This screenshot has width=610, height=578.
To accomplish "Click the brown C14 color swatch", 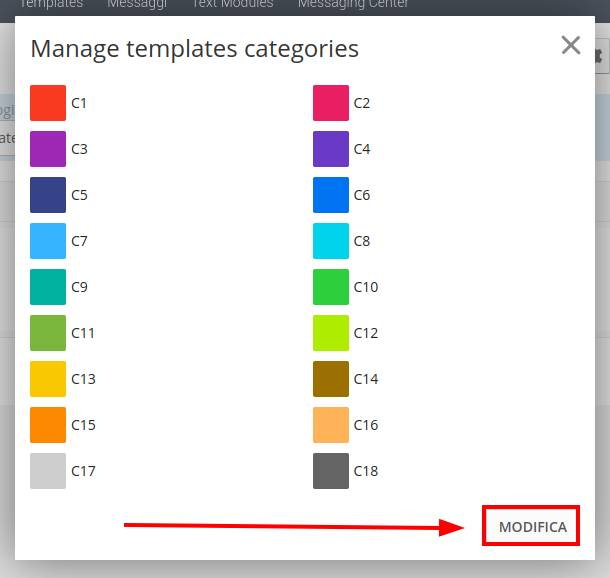I will coord(331,379).
